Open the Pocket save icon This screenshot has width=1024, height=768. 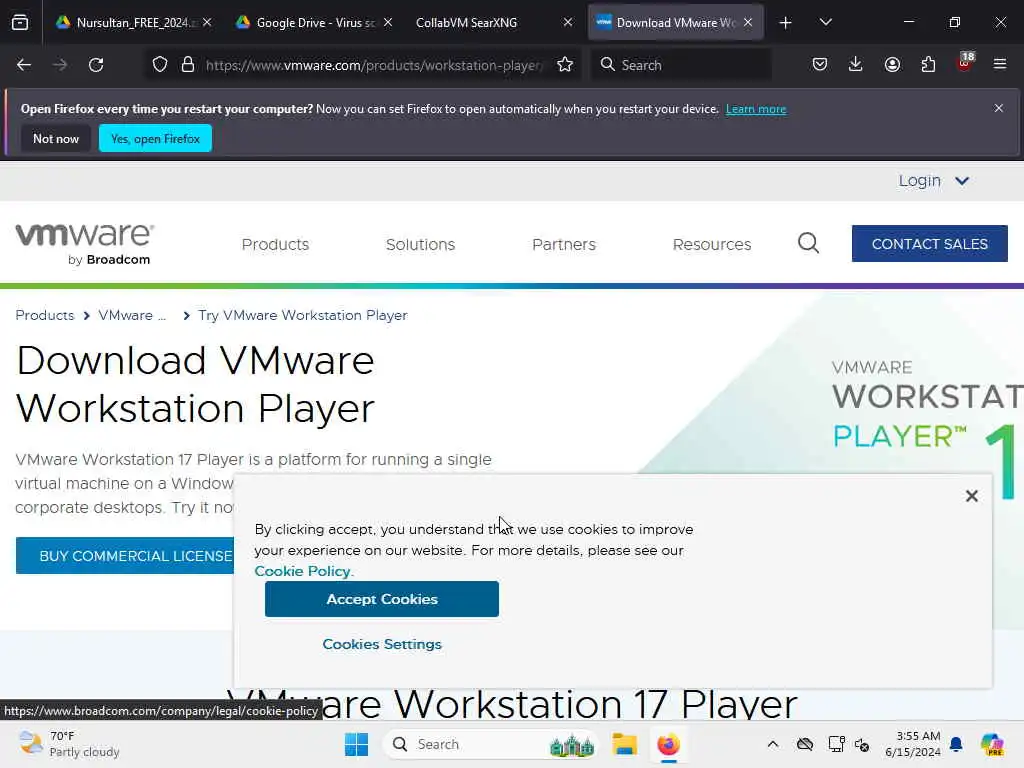click(x=820, y=65)
